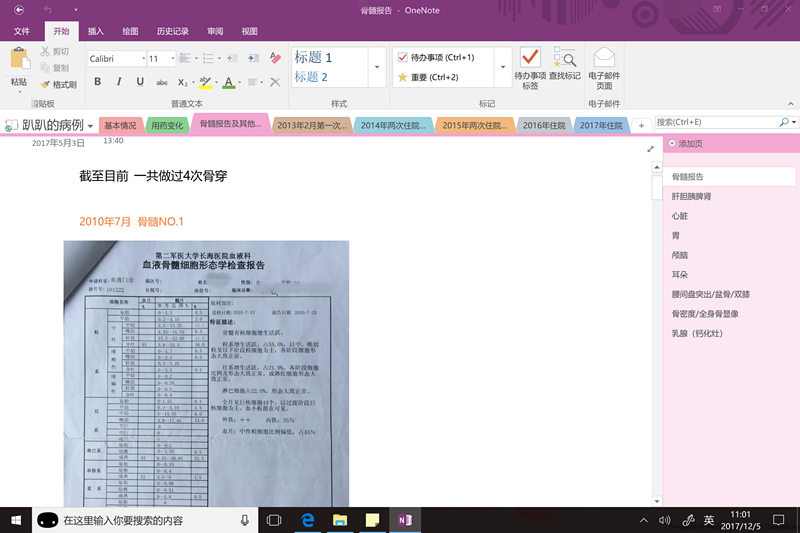Click the Delete X icon in ribbon
800x533 pixels.
(275, 82)
